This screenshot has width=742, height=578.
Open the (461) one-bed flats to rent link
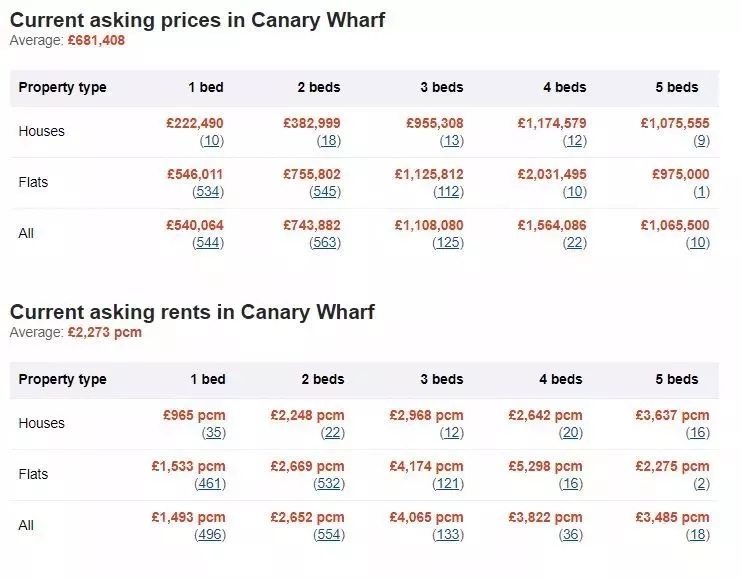click(210, 484)
